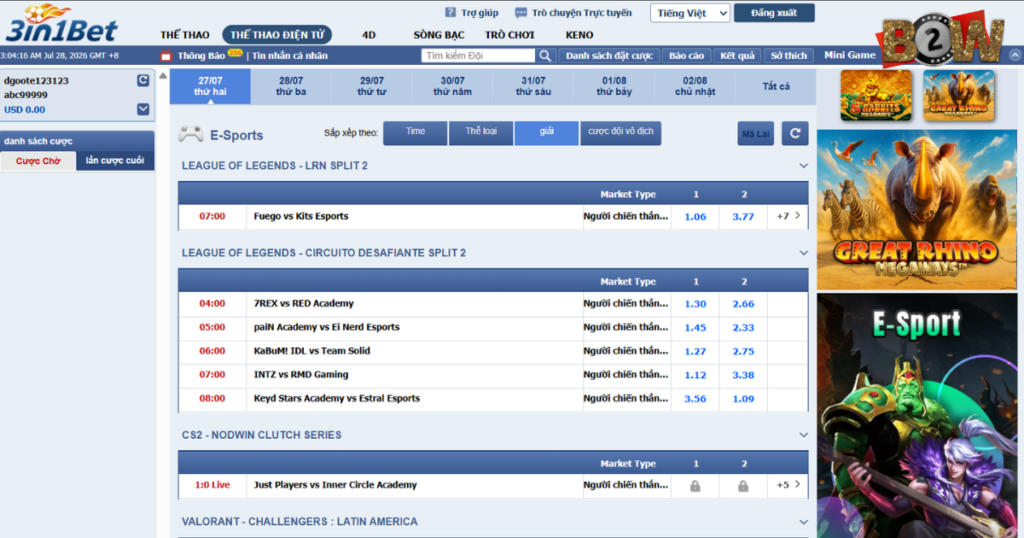Click the 3in1Bet logo

pyautogui.click(x=62, y=24)
